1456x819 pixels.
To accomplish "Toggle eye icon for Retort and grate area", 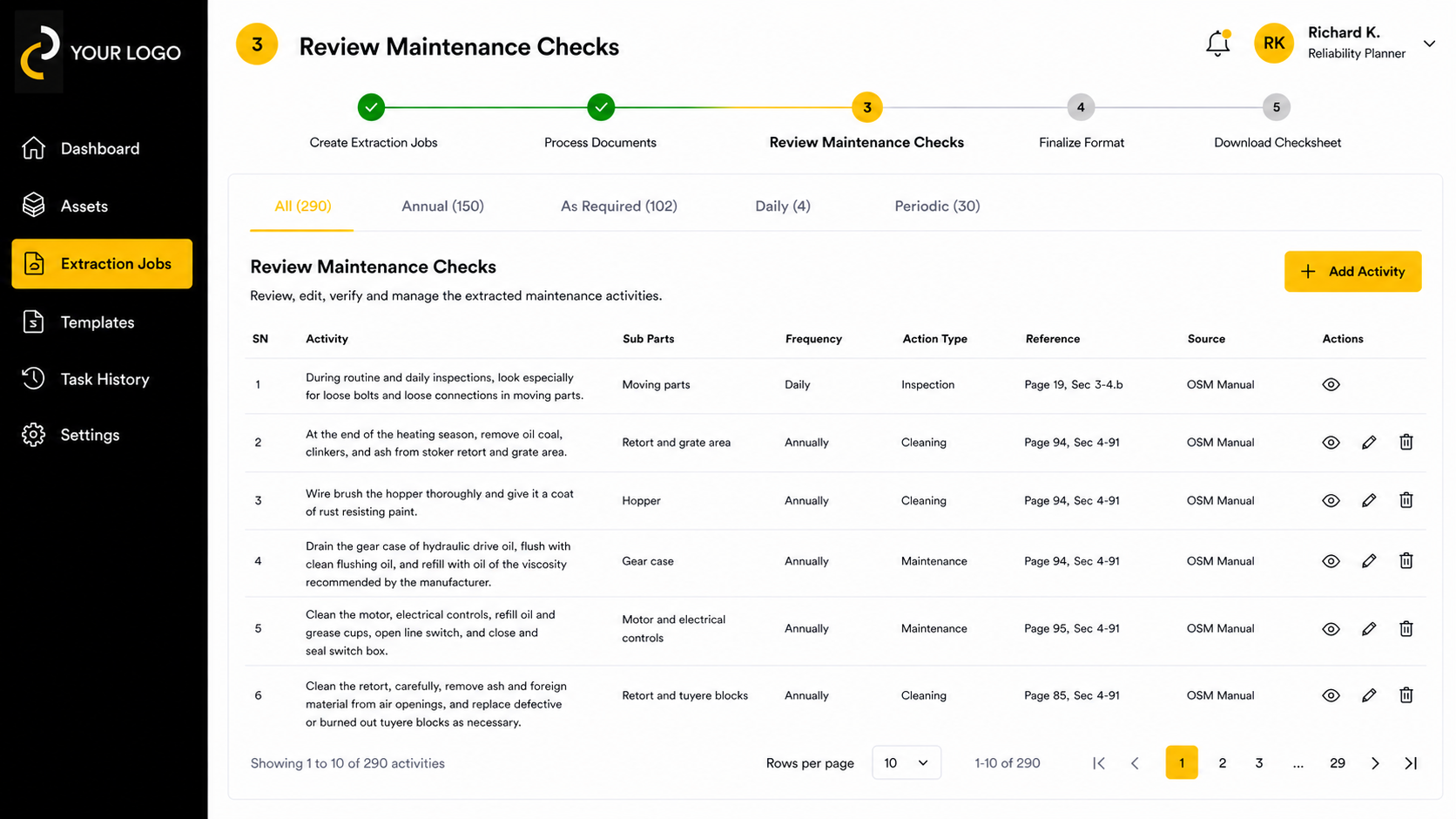I will click(x=1331, y=443).
